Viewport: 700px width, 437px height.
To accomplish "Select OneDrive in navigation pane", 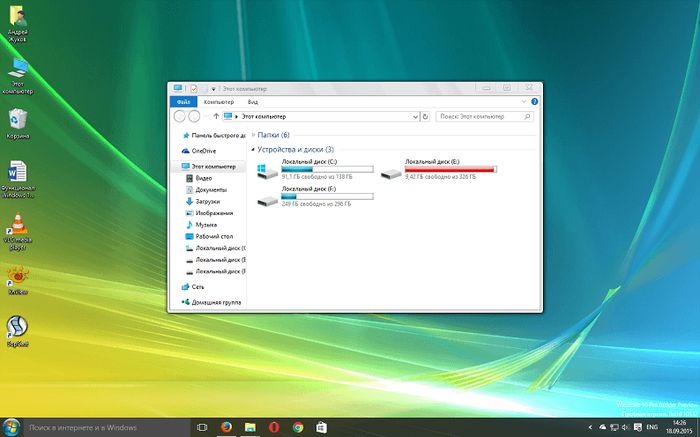I will [x=203, y=151].
